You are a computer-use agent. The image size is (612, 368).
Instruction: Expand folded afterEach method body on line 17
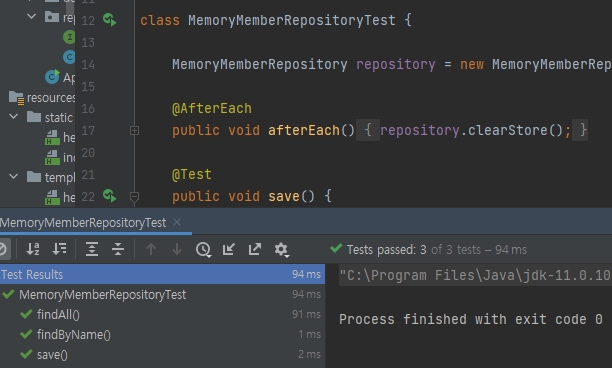click(x=134, y=130)
